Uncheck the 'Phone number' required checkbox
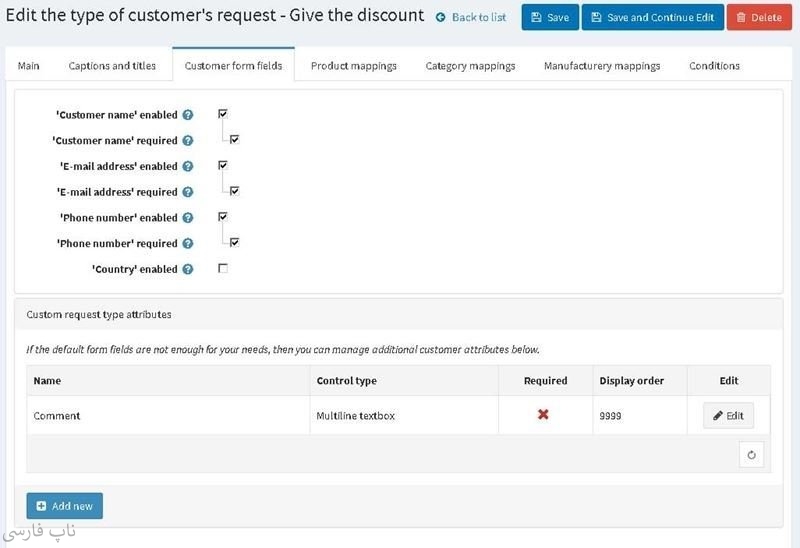The height and width of the screenshot is (548, 800). pyautogui.click(x=234, y=242)
